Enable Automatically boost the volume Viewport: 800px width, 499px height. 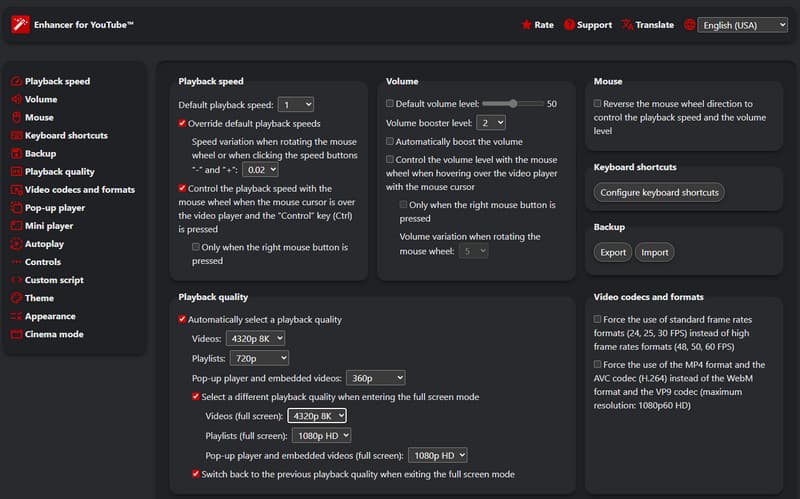tap(390, 141)
